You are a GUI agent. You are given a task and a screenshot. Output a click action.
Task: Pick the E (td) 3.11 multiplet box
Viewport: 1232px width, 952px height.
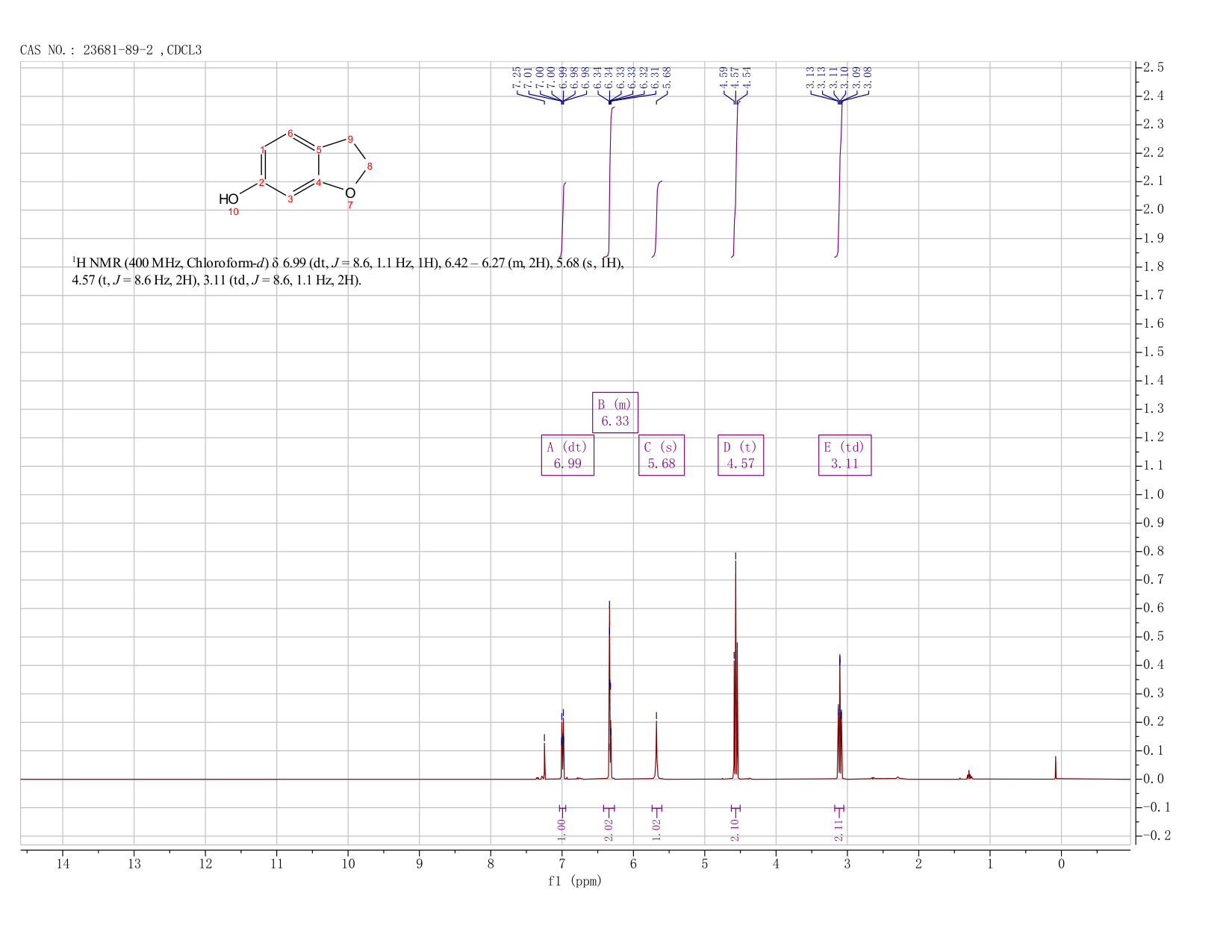click(x=845, y=455)
